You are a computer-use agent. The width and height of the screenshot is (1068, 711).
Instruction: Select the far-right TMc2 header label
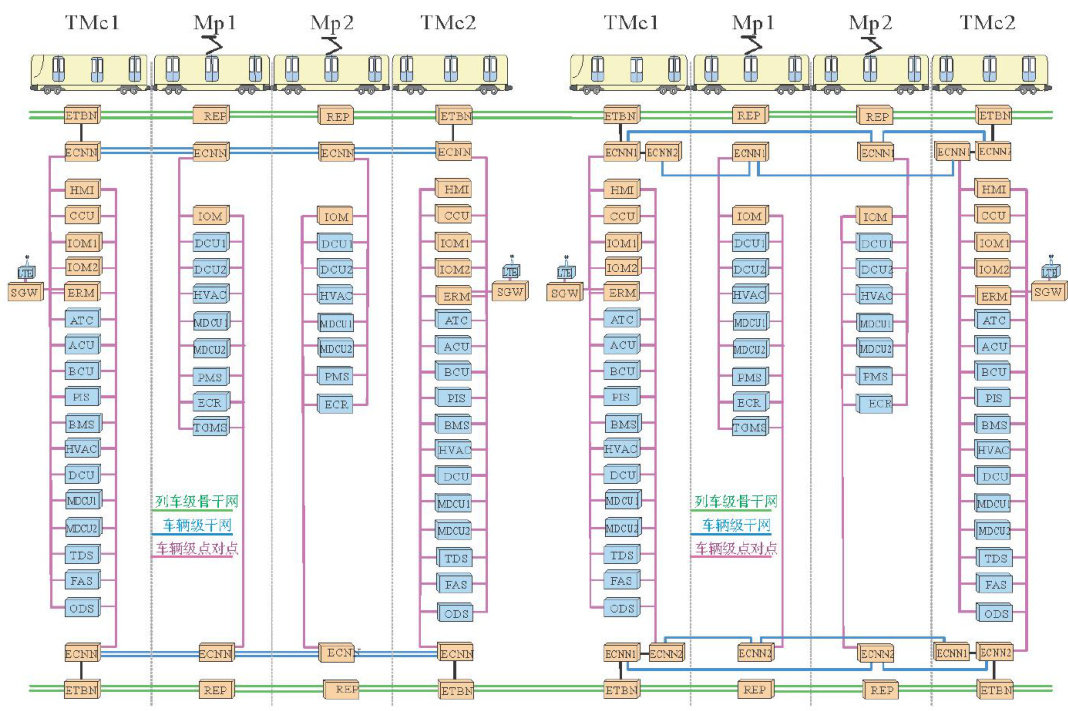987,21
